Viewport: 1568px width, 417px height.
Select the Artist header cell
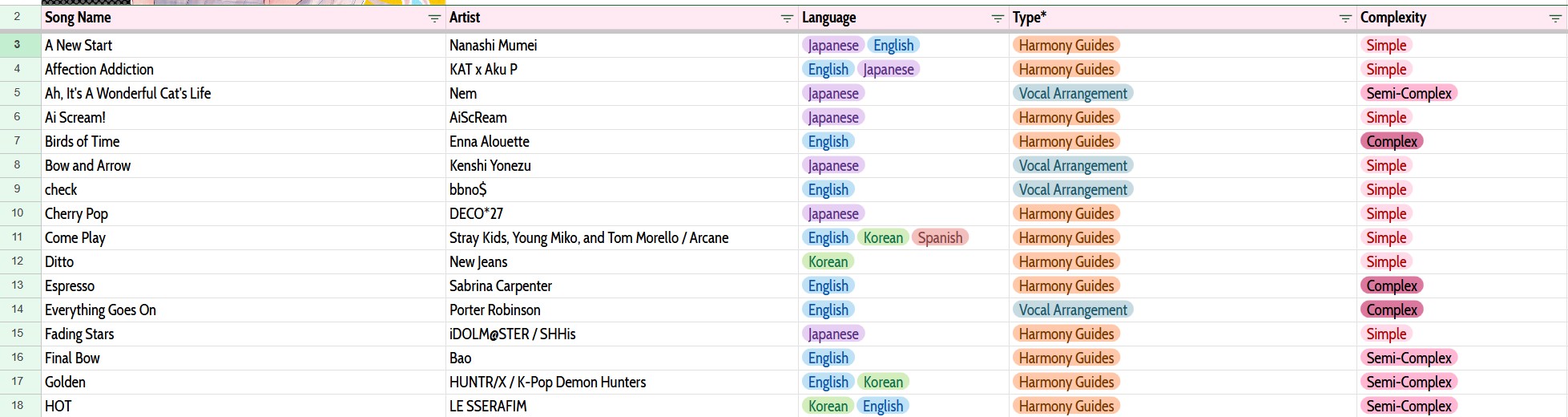(x=622, y=18)
